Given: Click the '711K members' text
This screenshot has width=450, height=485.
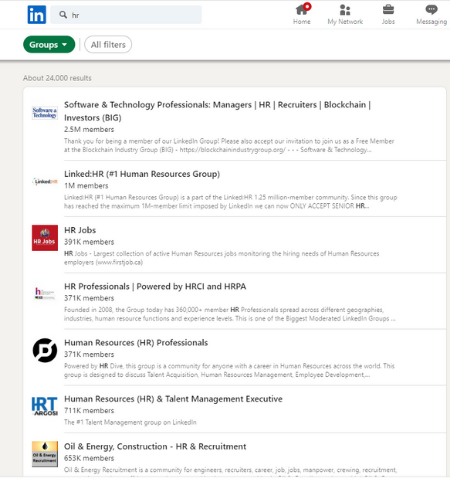Looking at the screenshot, I should pyautogui.click(x=89, y=410).
